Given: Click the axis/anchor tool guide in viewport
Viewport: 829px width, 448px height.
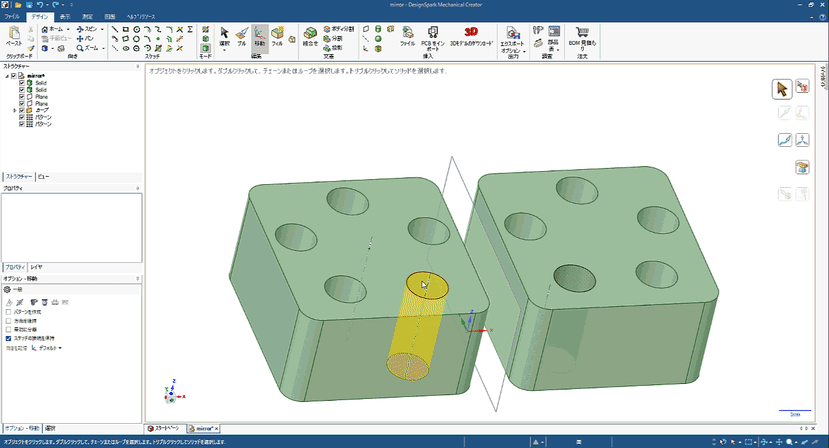Looking at the screenshot, I should click(x=803, y=140).
